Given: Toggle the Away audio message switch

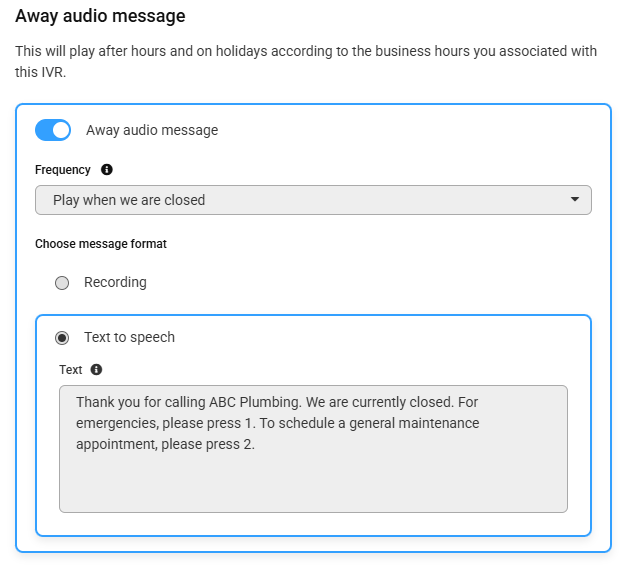Looking at the screenshot, I should 53,130.
